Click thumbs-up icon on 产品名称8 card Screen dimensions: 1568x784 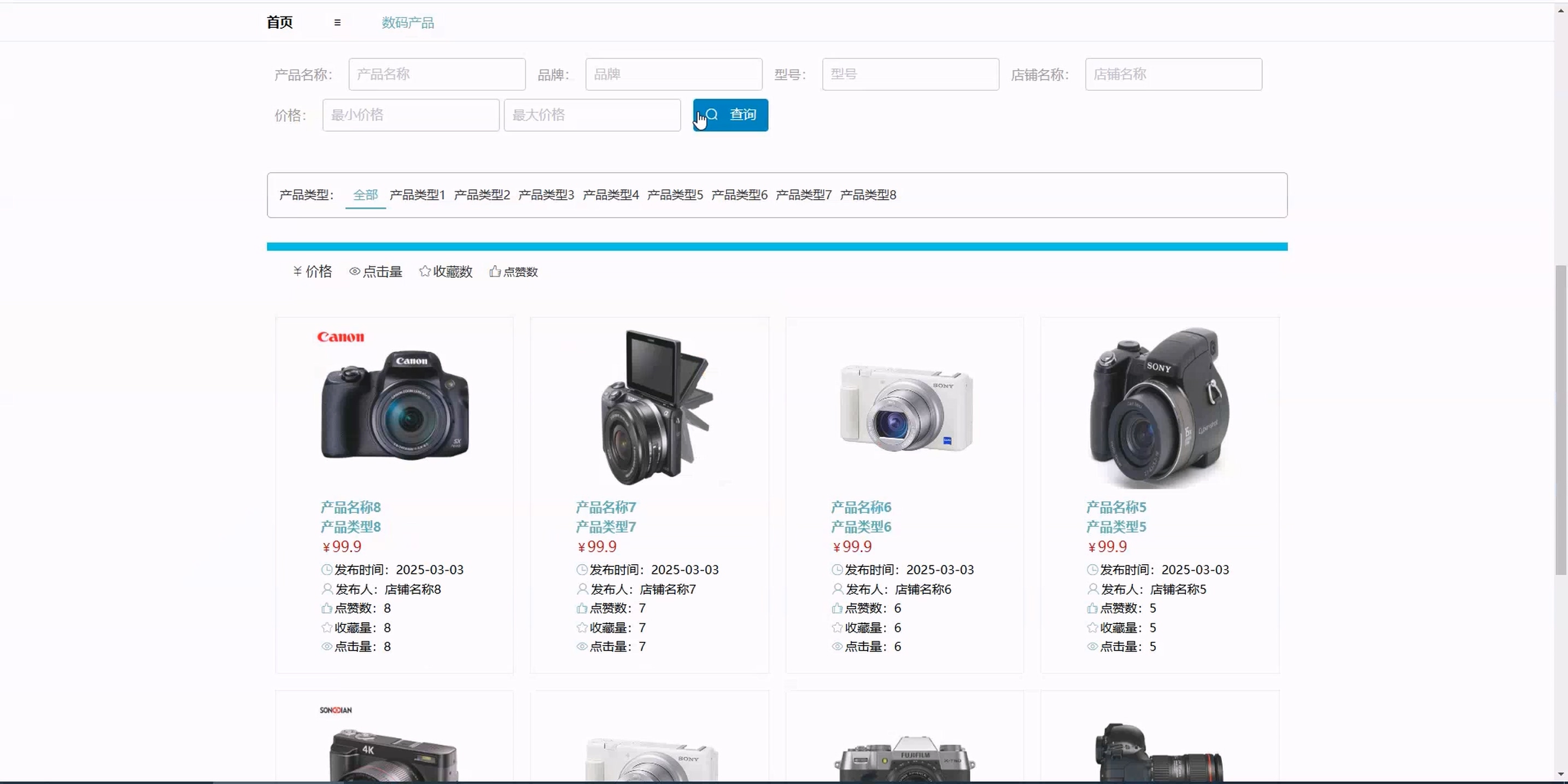click(327, 608)
